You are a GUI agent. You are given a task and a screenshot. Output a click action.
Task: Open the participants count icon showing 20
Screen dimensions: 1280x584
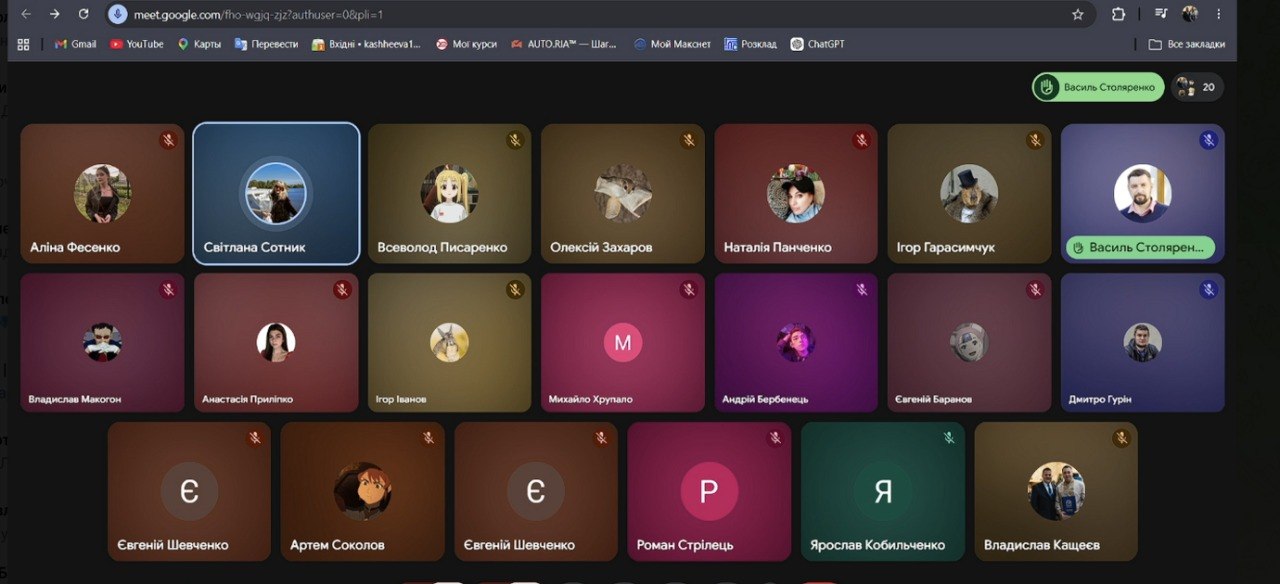click(x=1197, y=87)
